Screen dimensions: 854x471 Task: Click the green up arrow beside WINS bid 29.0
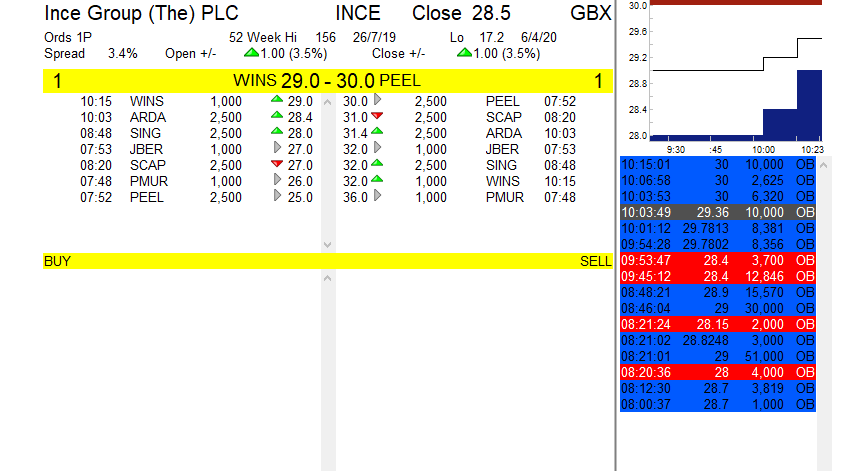[x=277, y=100]
